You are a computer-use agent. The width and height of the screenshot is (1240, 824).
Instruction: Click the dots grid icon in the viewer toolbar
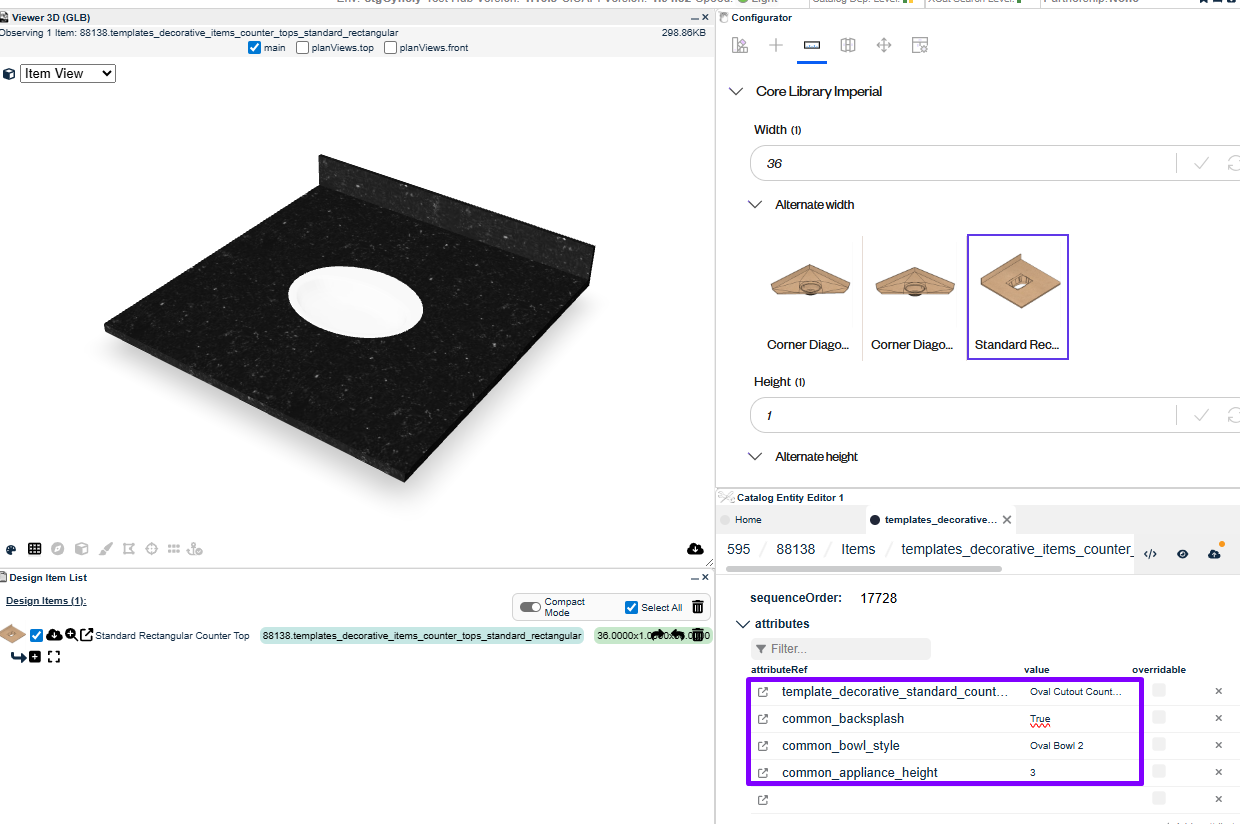tap(174, 549)
